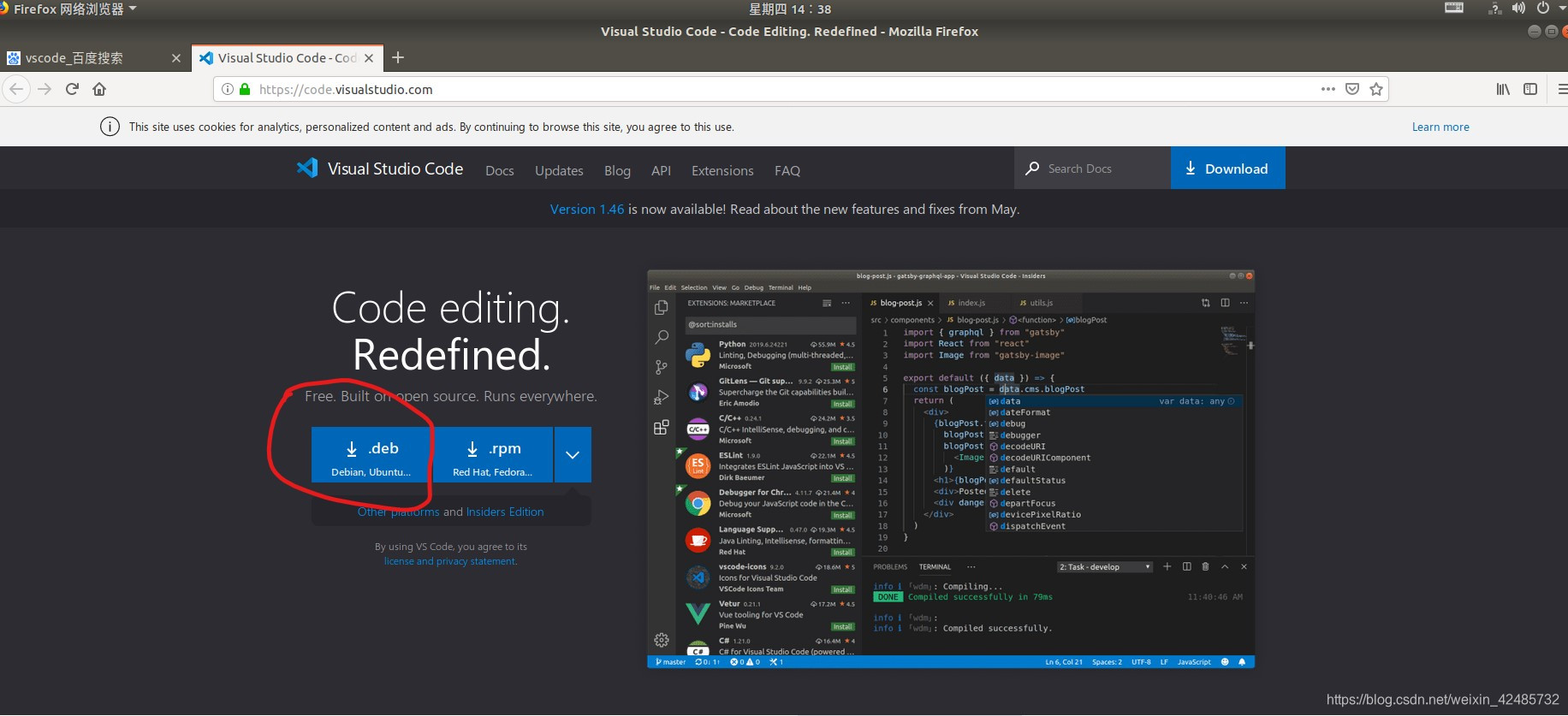Image resolution: width=1568 pixels, height=716 pixels.
Task: Toggle the Firefox sidebar view
Action: 1530,89
